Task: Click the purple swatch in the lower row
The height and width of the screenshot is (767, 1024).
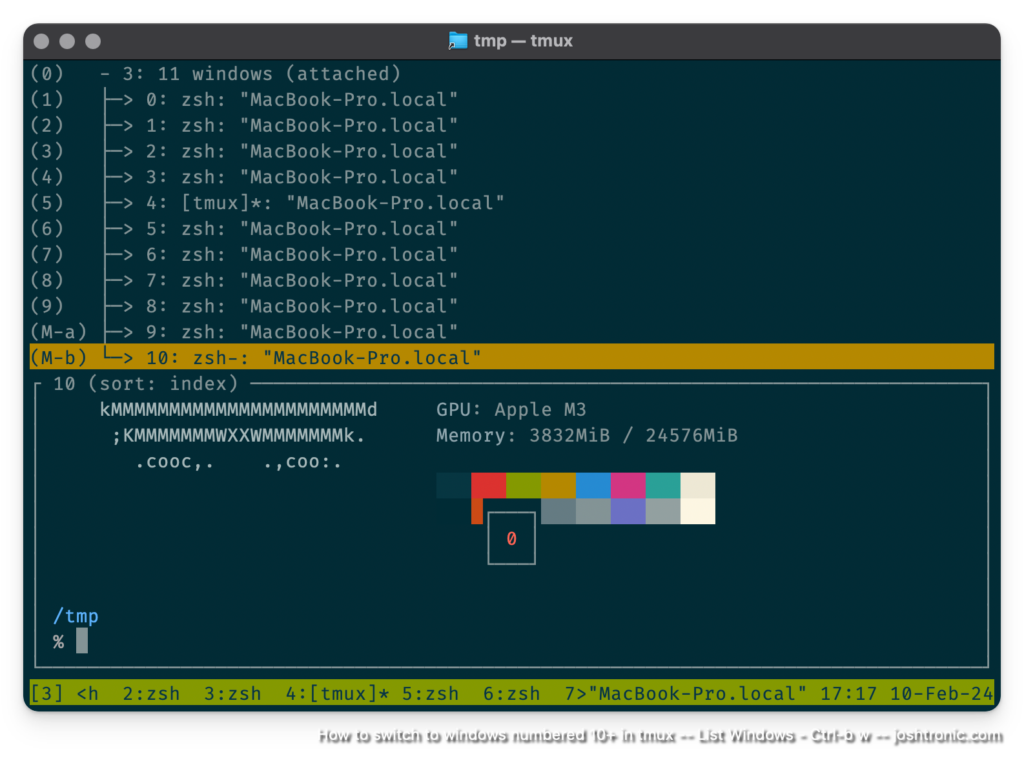Action: click(628, 511)
